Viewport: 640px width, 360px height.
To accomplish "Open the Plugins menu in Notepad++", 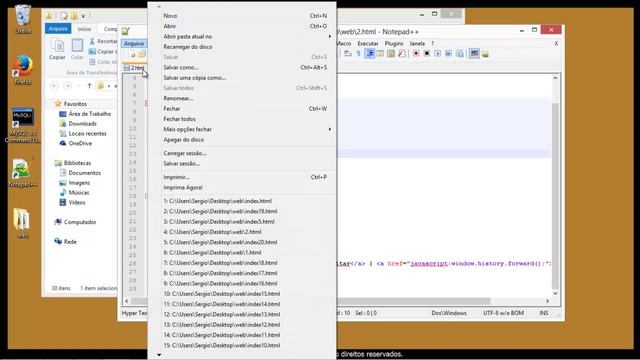I will click(394, 43).
